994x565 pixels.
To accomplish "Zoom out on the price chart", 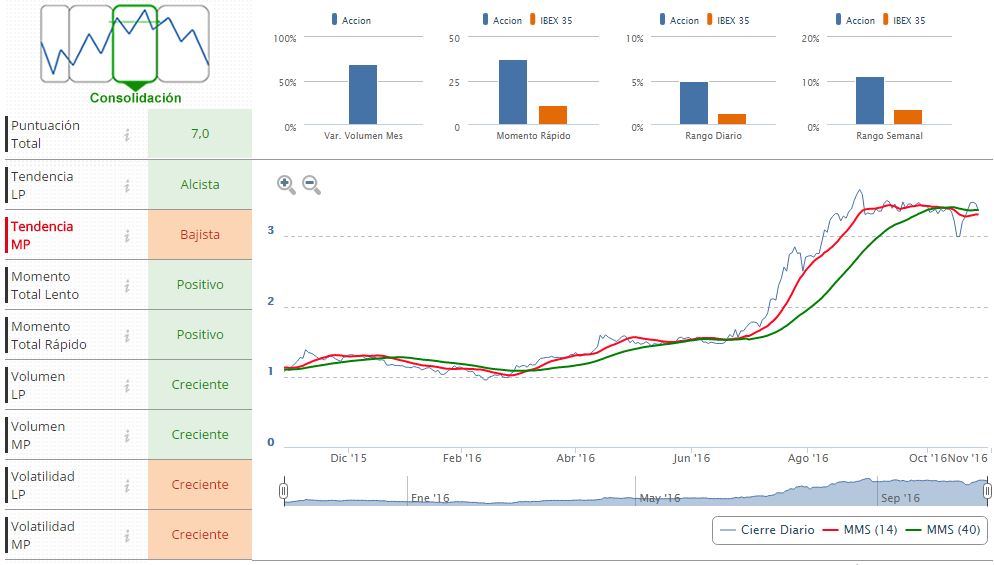I will pyautogui.click(x=311, y=185).
